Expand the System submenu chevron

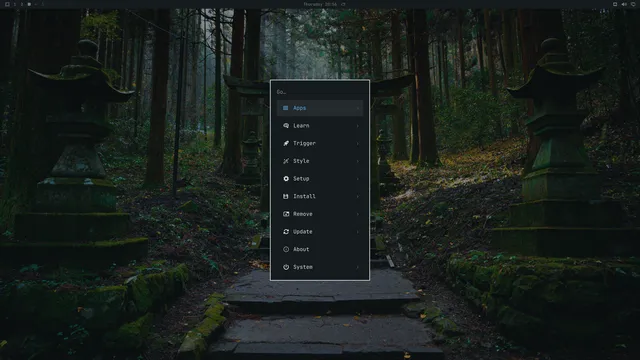(x=358, y=267)
